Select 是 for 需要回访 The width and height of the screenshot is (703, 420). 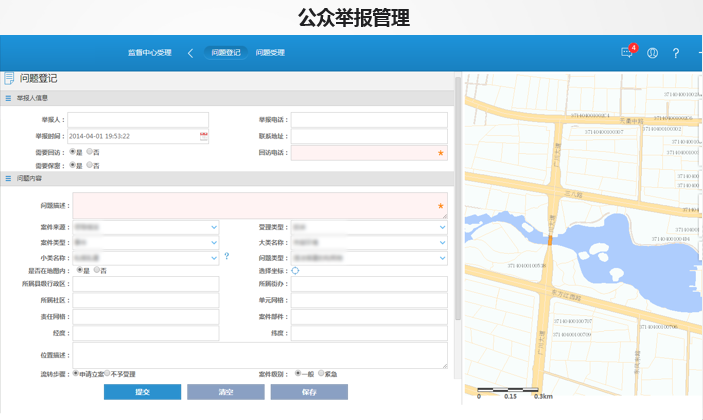coord(72,152)
